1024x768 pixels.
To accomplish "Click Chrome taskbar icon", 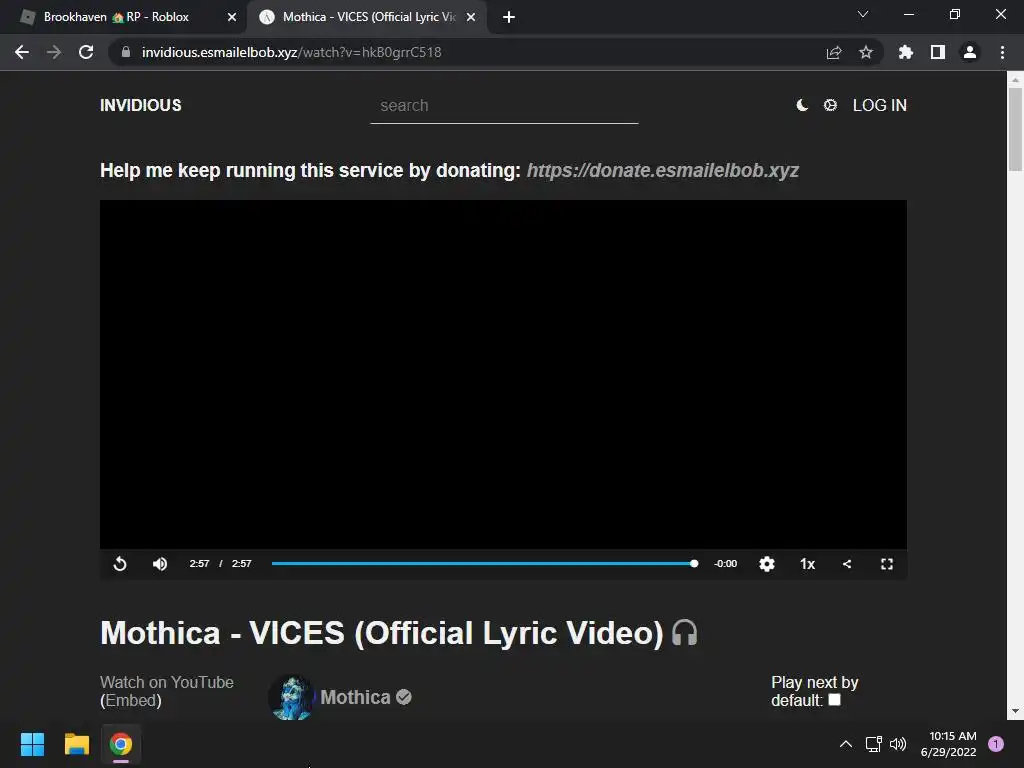I will tap(121, 744).
